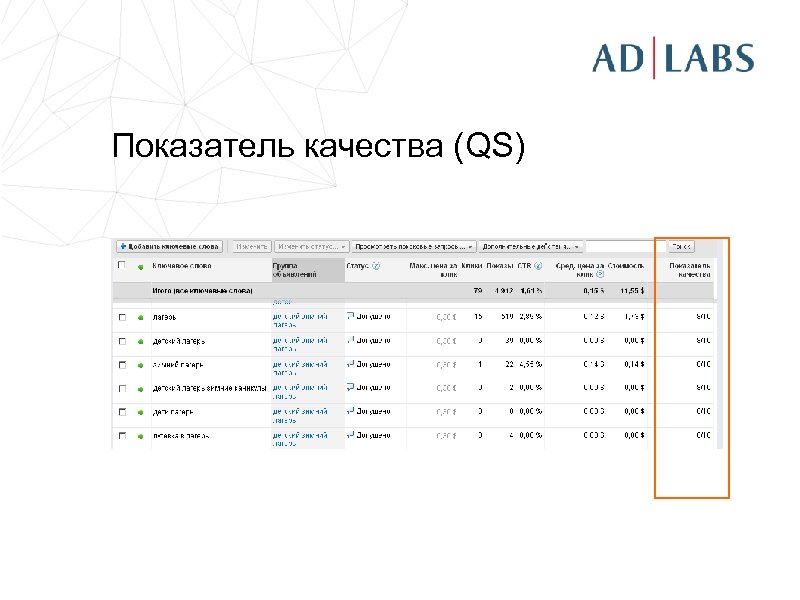Follow the 'детский зимний лагерь' ad group link

pyautogui.click(x=300, y=318)
